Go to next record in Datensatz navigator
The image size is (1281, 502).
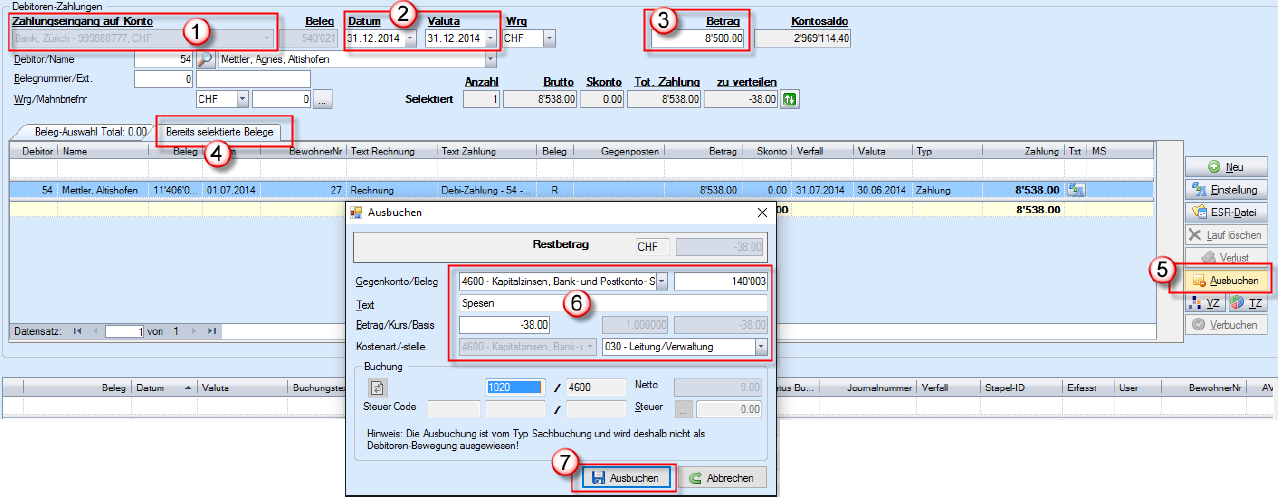point(193,330)
